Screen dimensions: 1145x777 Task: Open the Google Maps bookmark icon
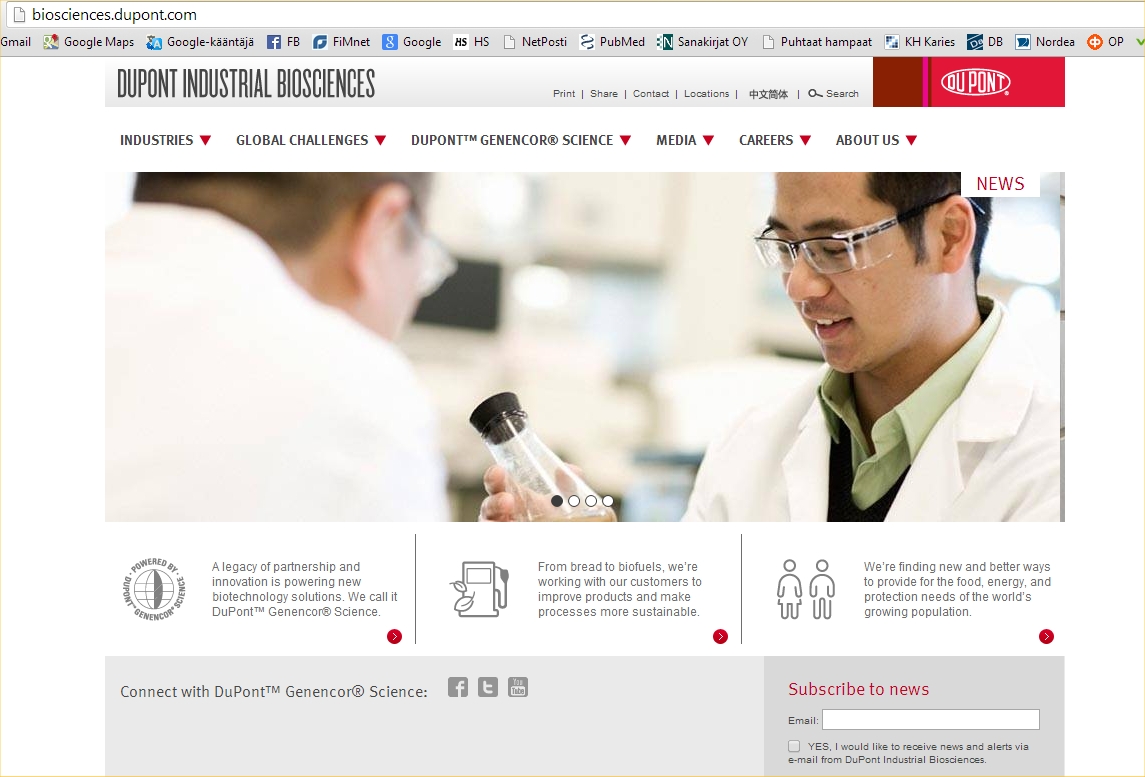pyautogui.click(x=50, y=42)
